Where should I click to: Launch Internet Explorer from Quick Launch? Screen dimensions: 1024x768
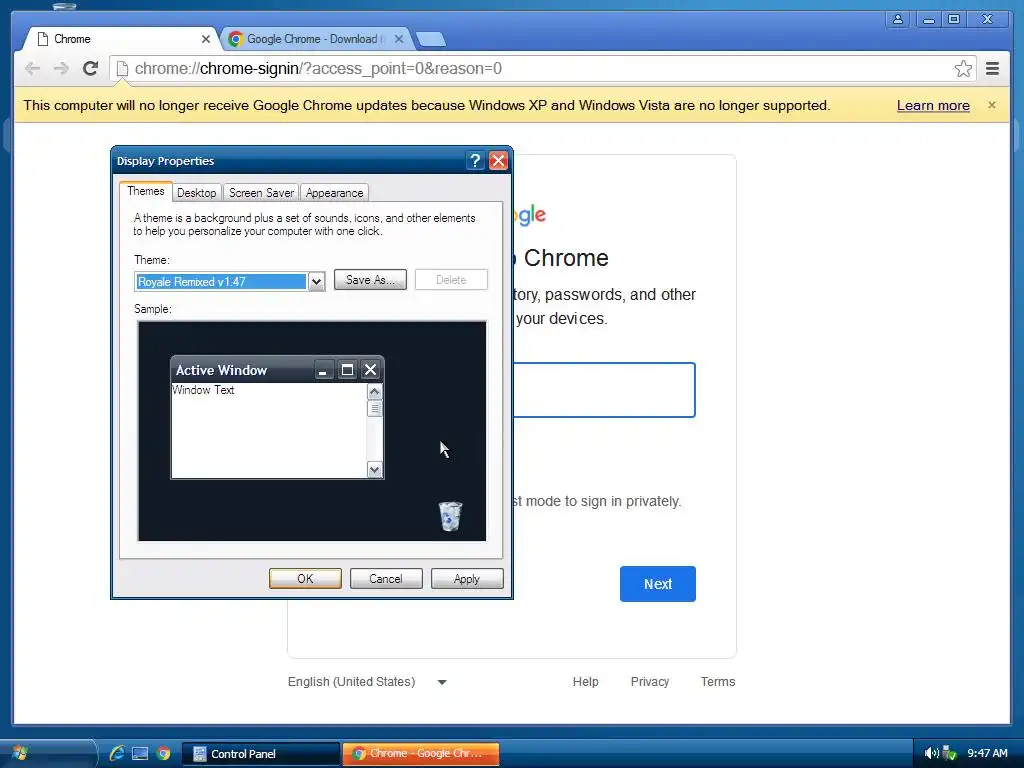pyautogui.click(x=117, y=754)
